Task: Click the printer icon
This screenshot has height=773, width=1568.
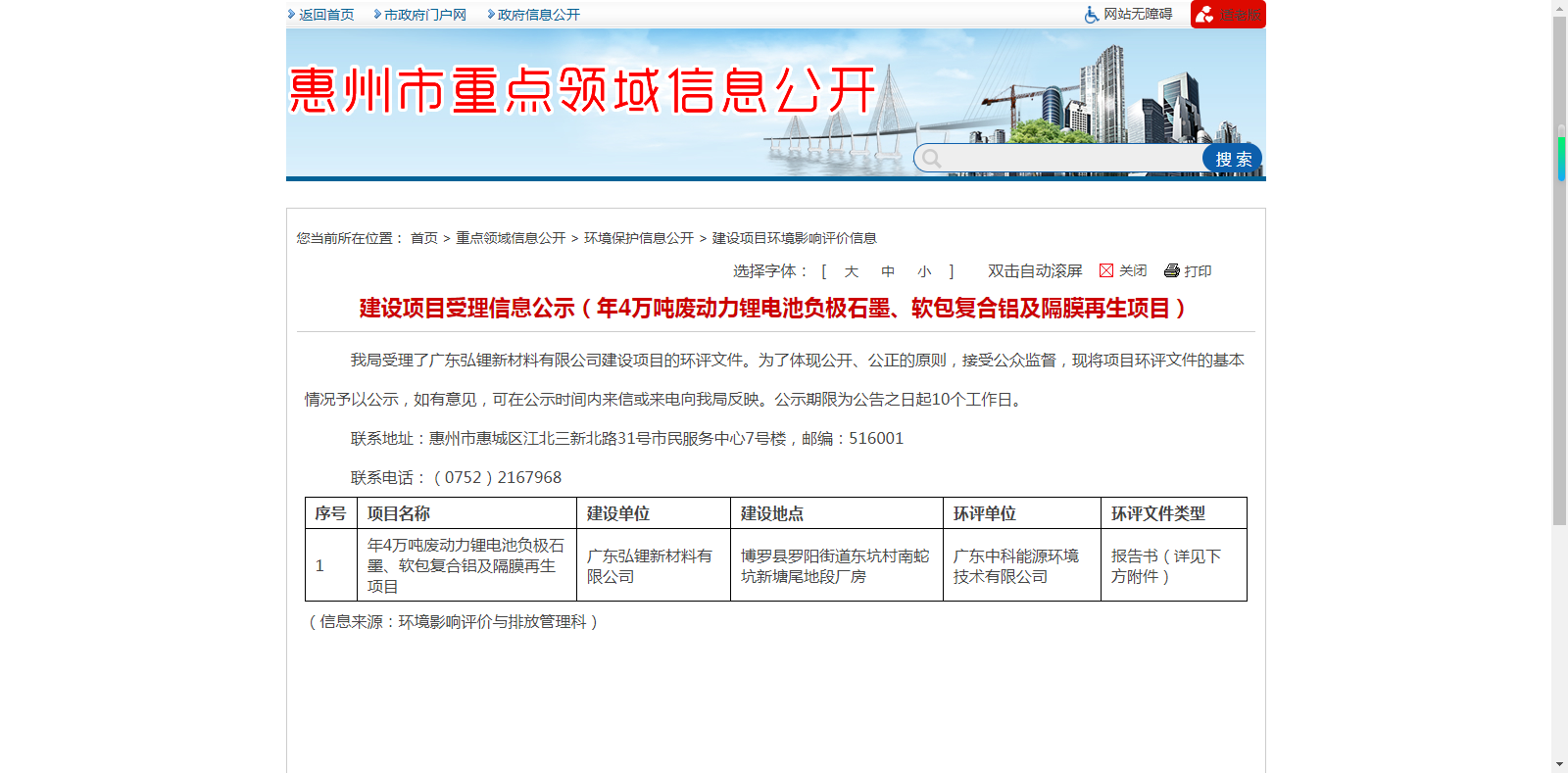Action: [1172, 270]
